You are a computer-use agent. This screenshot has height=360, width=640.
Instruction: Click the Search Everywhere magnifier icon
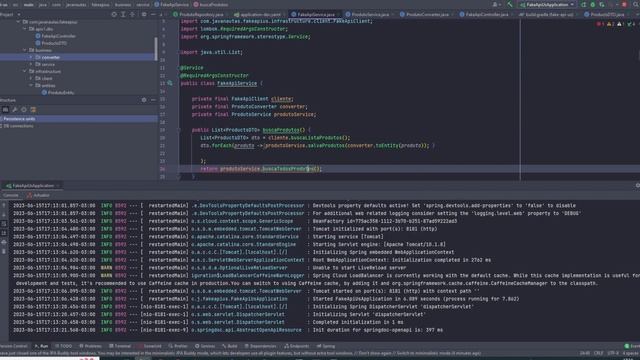point(636,4)
